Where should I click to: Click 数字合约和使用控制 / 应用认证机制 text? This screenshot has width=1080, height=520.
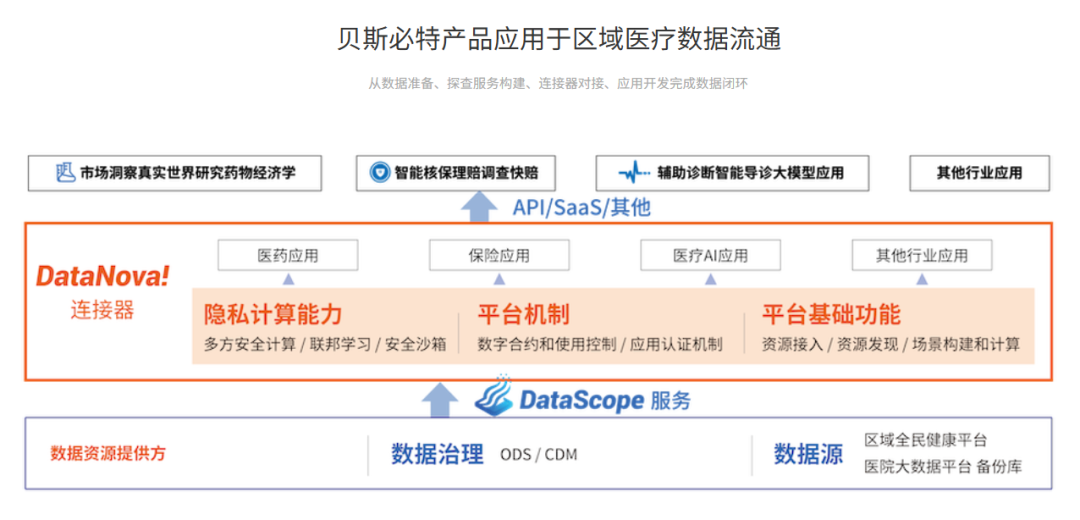coord(600,344)
